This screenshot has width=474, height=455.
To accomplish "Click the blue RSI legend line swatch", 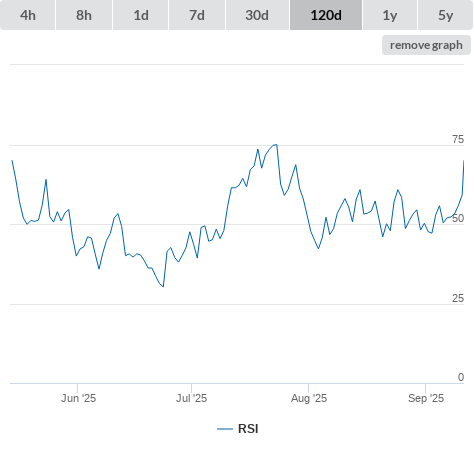I will (x=225, y=429).
